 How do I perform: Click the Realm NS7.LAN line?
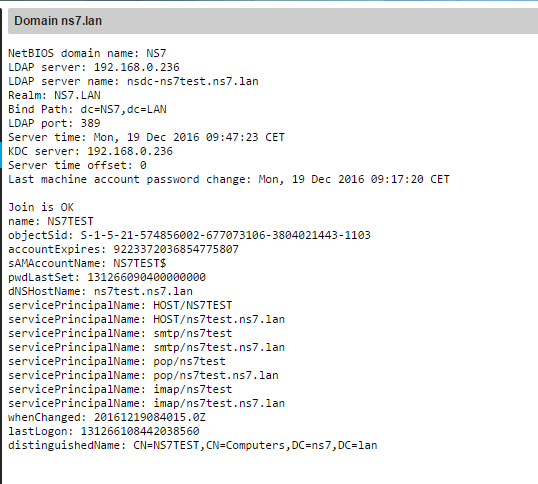coord(54,95)
